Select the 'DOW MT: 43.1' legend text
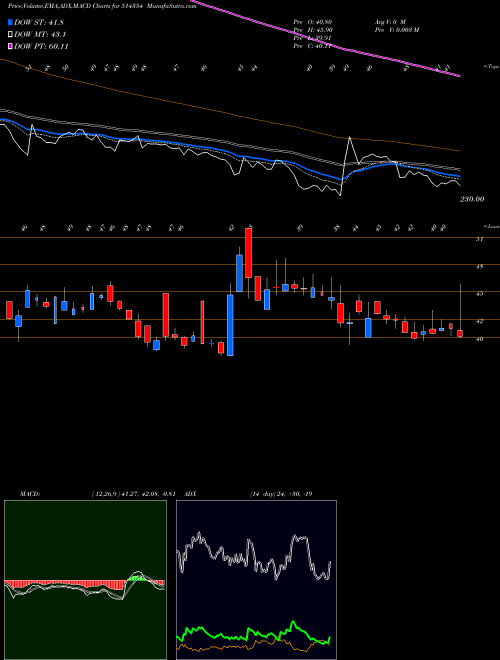Image resolution: width=500 pixels, height=660 pixels. 40,35
